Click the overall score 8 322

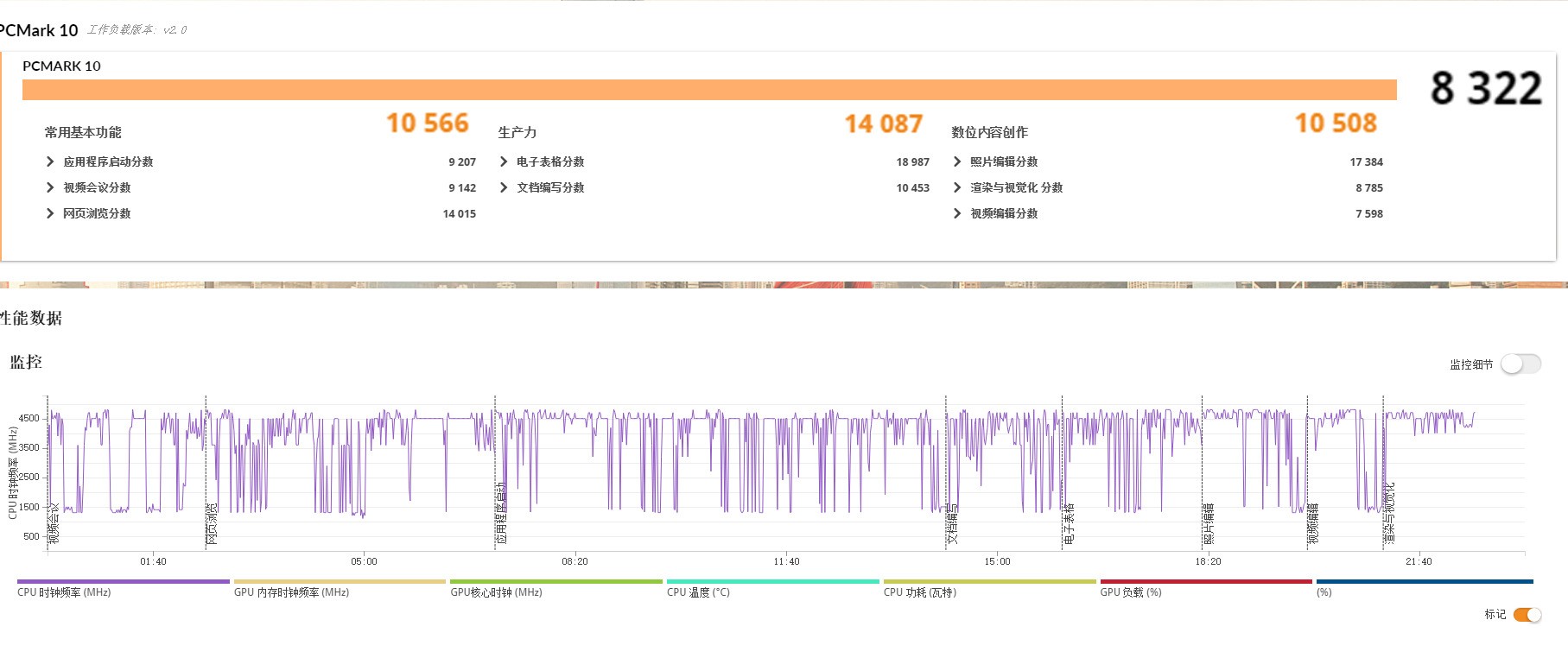coord(1486,88)
